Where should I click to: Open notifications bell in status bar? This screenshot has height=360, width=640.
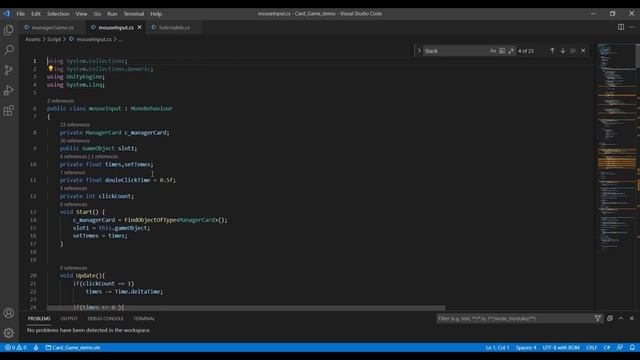coord(632,348)
